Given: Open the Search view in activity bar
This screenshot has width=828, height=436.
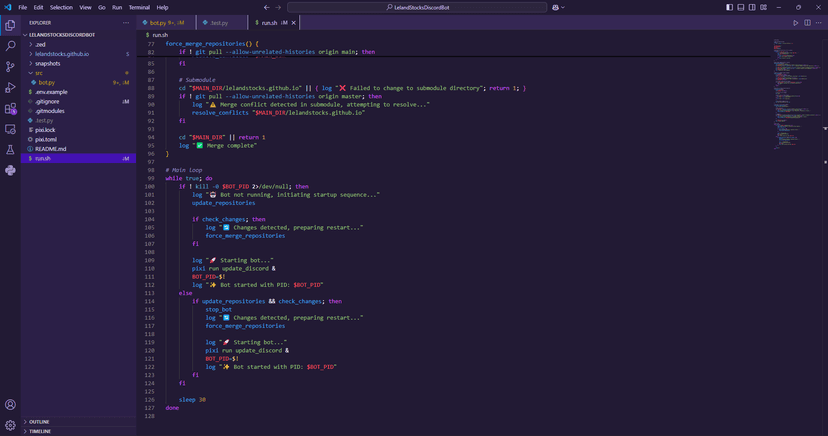Looking at the screenshot, I should tap(10, 46).
